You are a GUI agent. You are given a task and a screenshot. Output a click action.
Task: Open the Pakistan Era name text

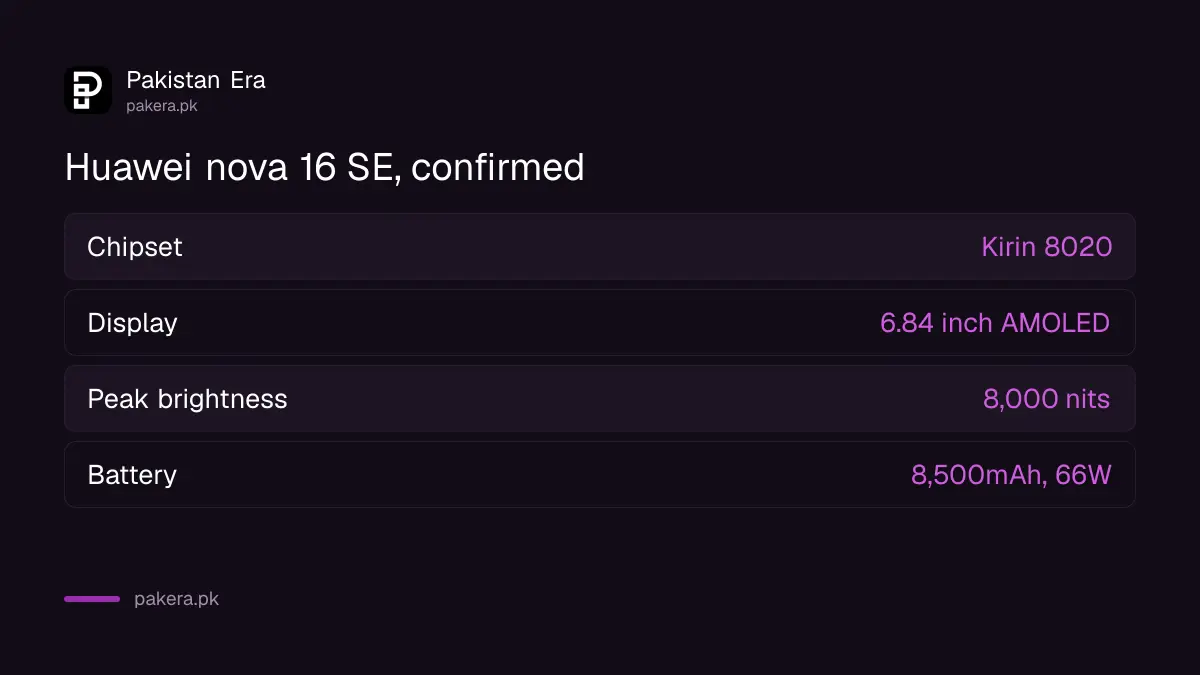tap(196, 80)
